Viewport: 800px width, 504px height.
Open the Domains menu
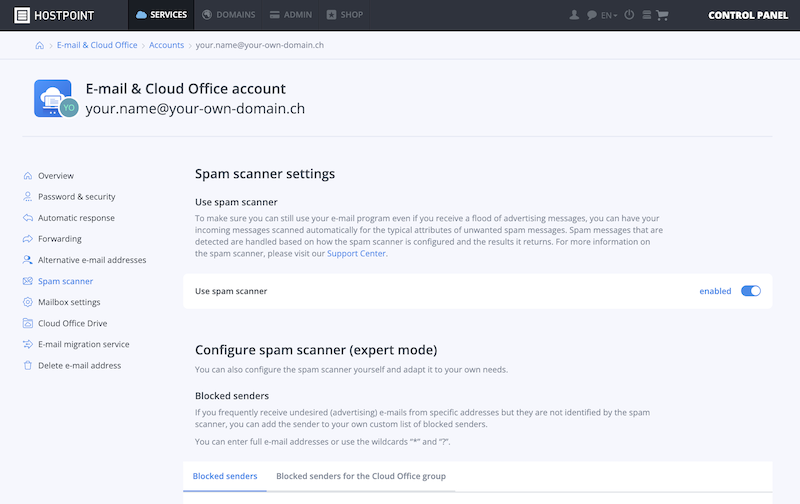pos(229,15)
